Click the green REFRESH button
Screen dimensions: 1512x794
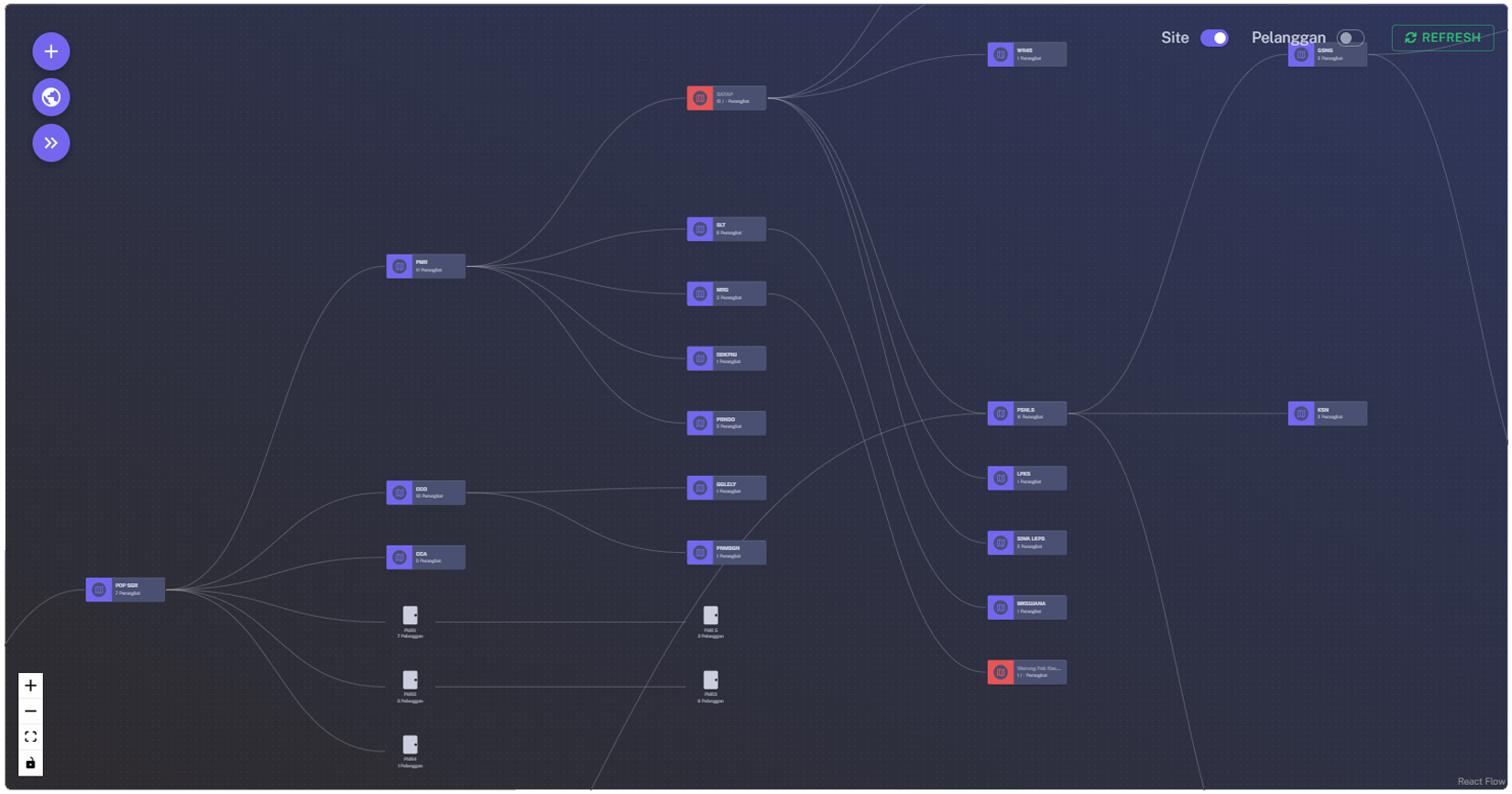1442,38
